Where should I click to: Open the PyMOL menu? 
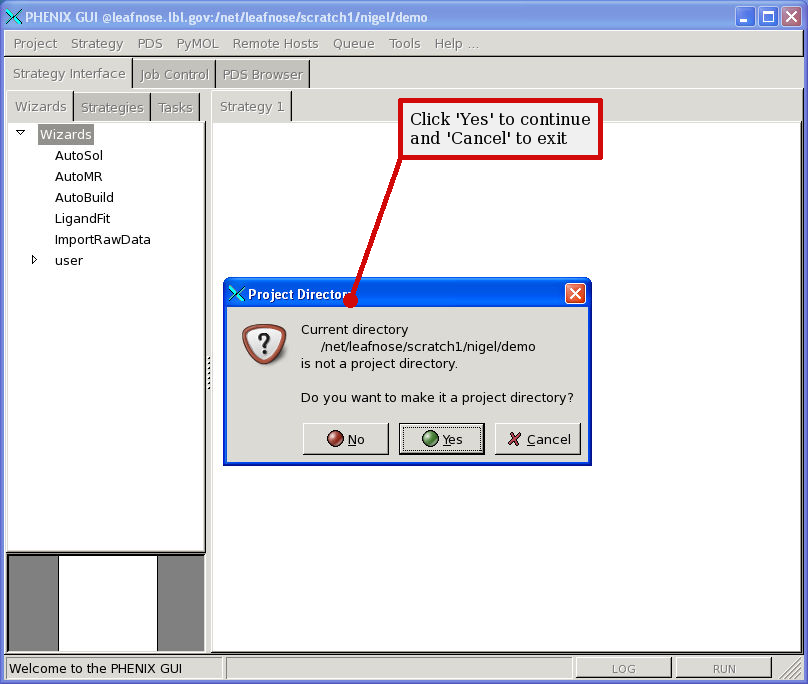coord(197,43)
